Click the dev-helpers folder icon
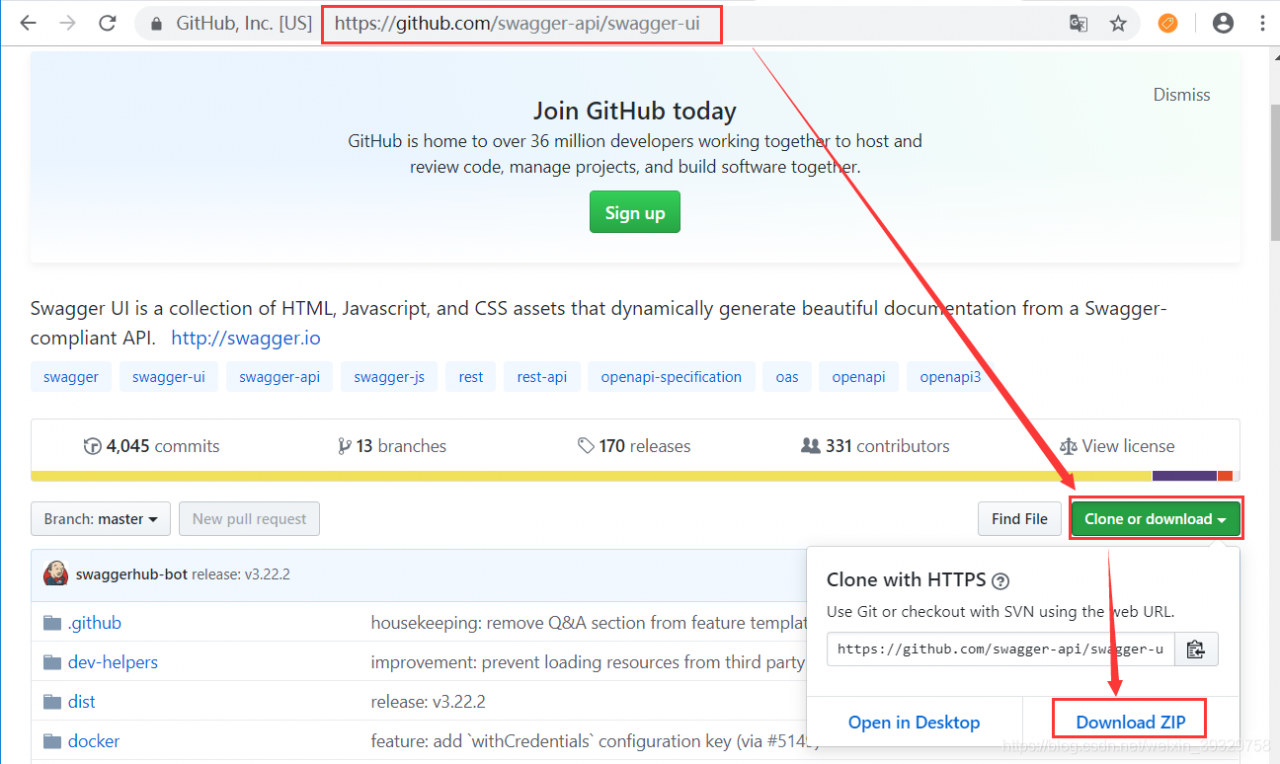Image resolution: width=1280 pixels, height=764 pixels. click(x=53, y=662)
